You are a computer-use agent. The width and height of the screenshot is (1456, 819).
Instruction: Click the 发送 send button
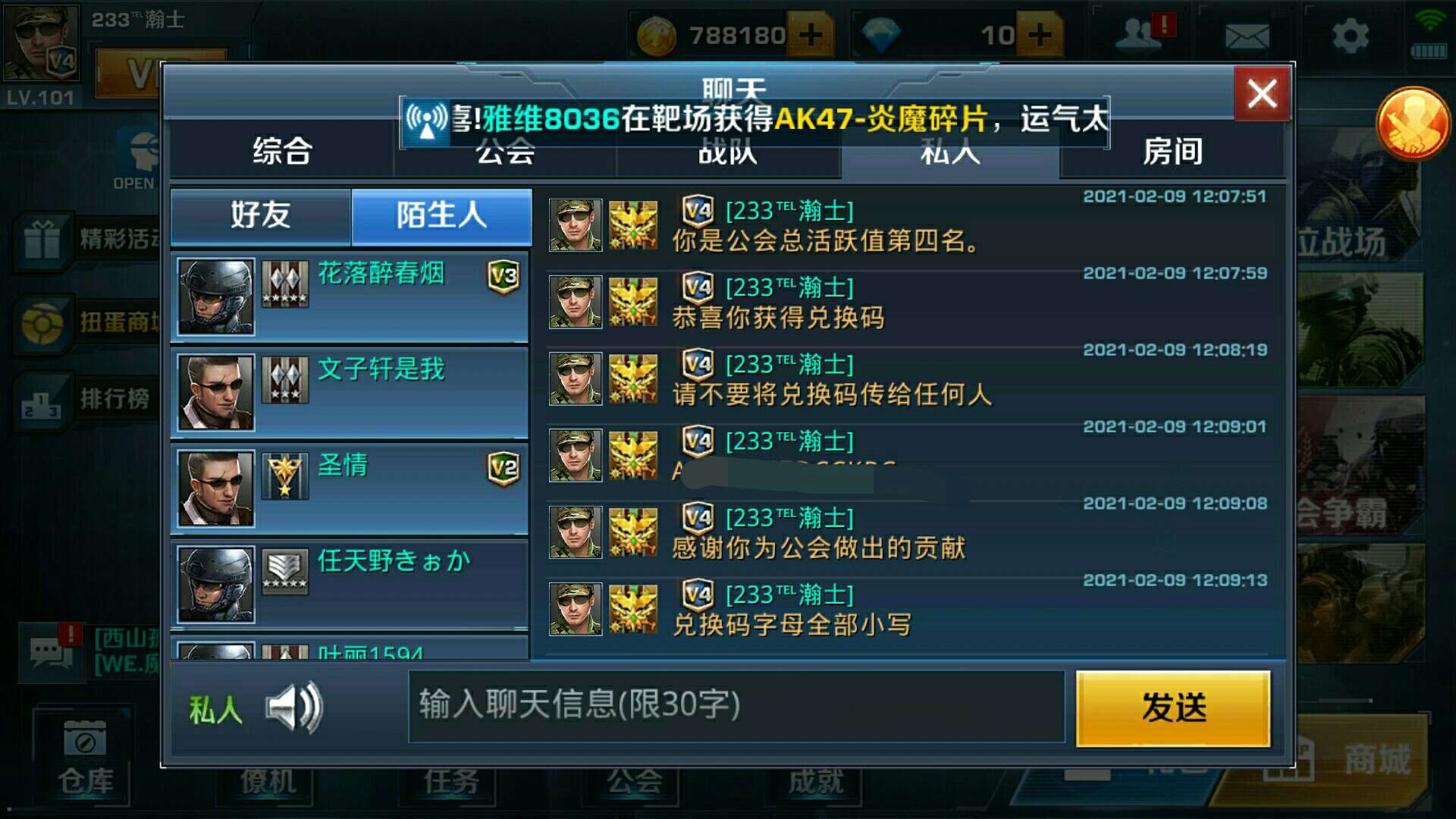click(1173, 708)
